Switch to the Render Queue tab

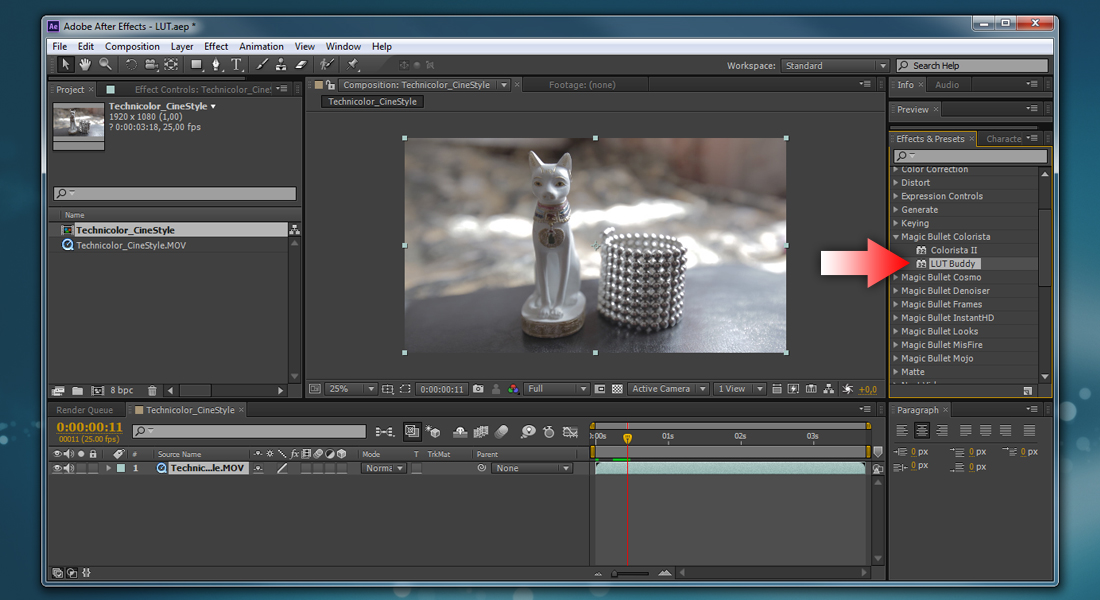point(84,410)
